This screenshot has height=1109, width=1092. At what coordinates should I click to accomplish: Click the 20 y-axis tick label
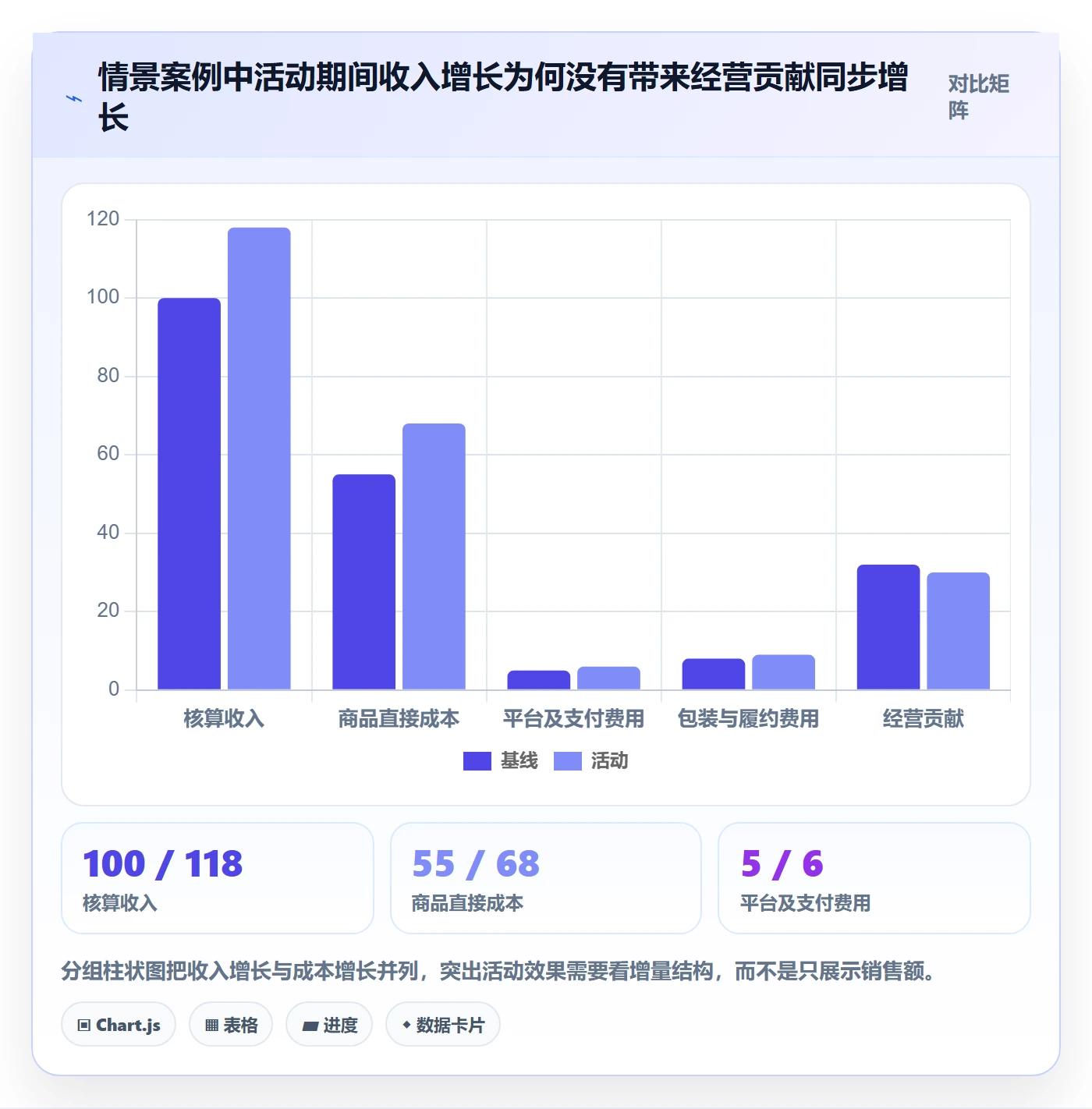pos(108,611)
